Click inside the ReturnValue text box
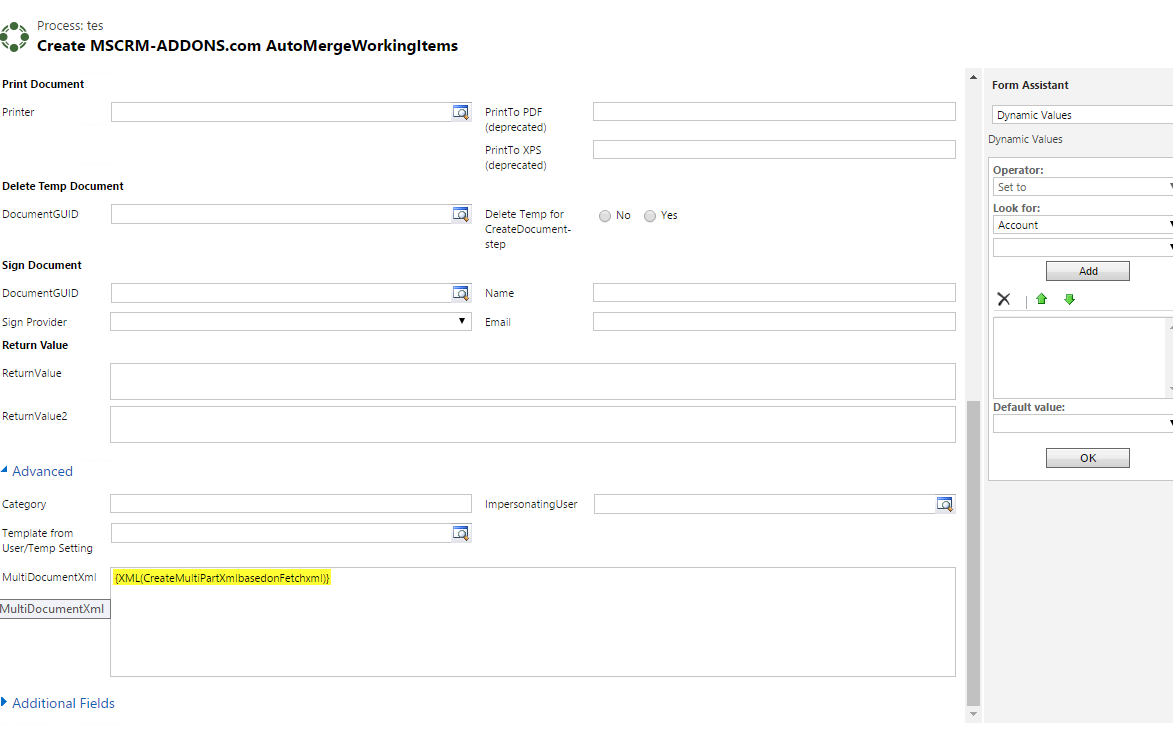The height and width of the screenshot is (731, 1173). [533, 382]
